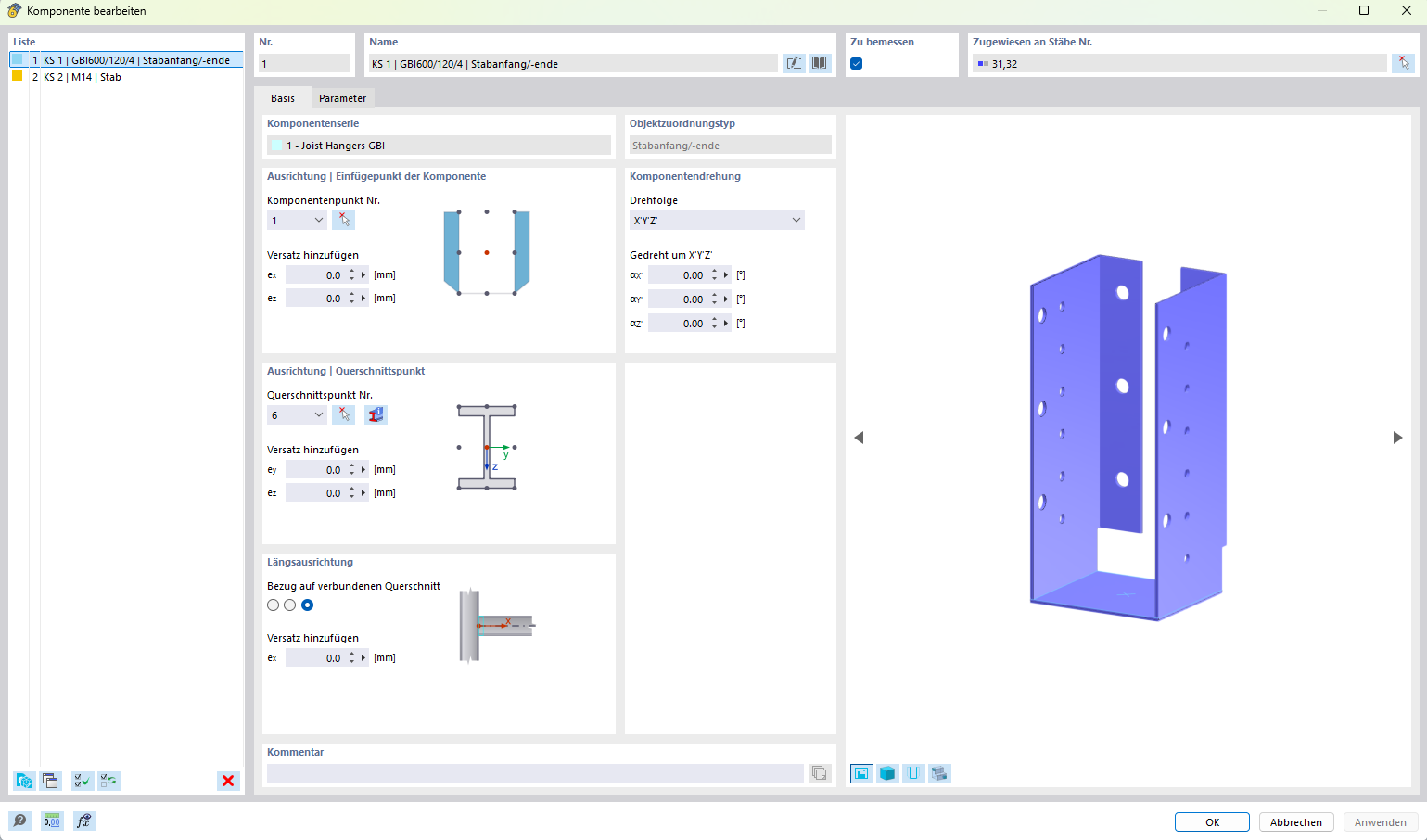Select third Bezug auf verbundenen Querschnitt radio
Screen dimensions: 1427x840
[x=308, y=605]
